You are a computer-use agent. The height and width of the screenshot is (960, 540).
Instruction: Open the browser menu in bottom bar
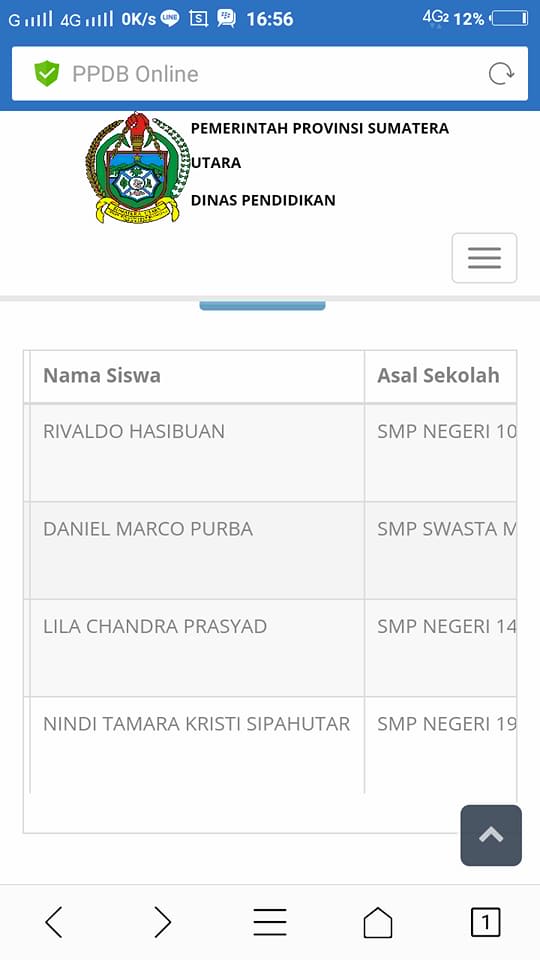tap(270, 922)
